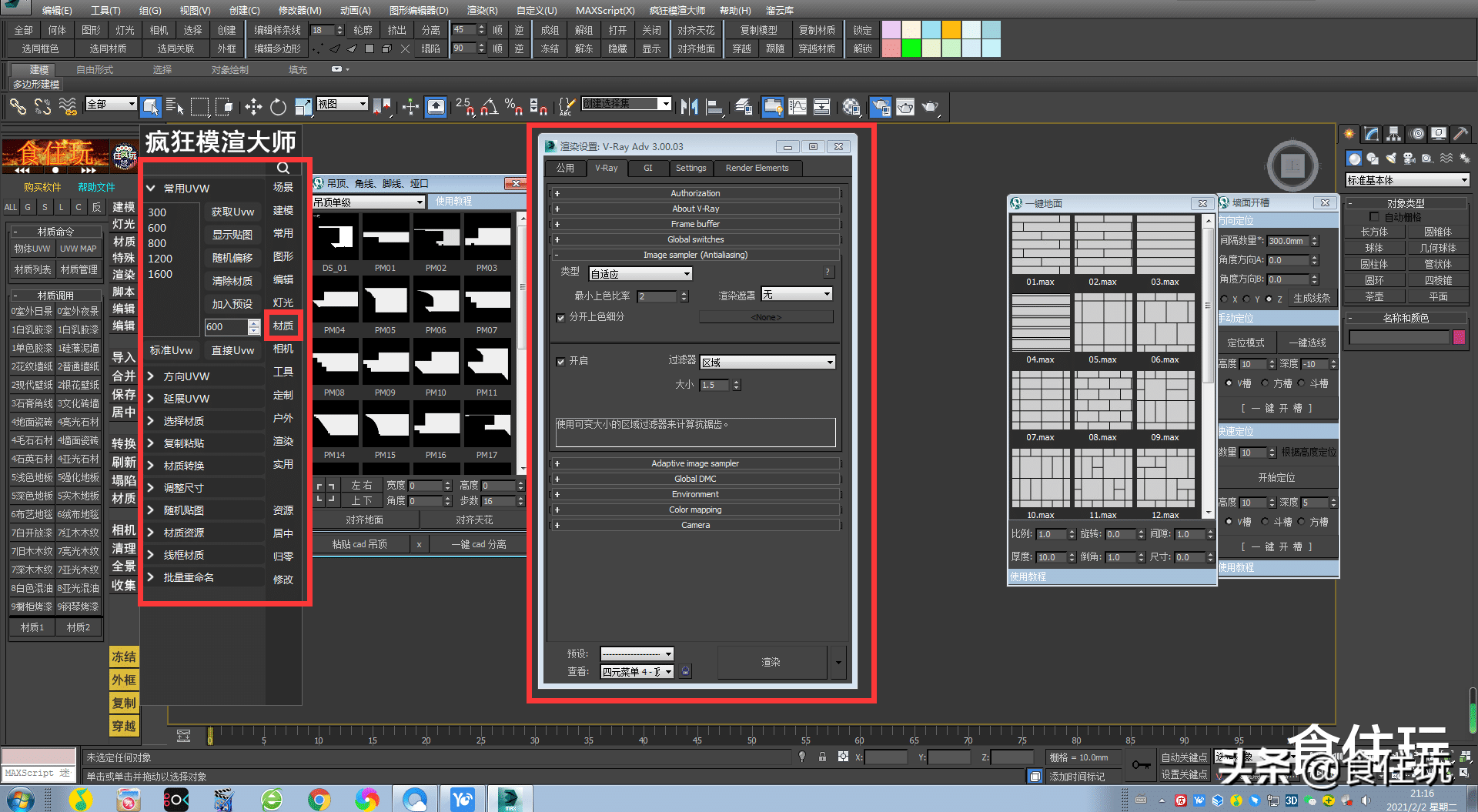Open the 吊顶单级 dropdown
This screenshot has width=1478, height=812.
[x=368, y=202]
